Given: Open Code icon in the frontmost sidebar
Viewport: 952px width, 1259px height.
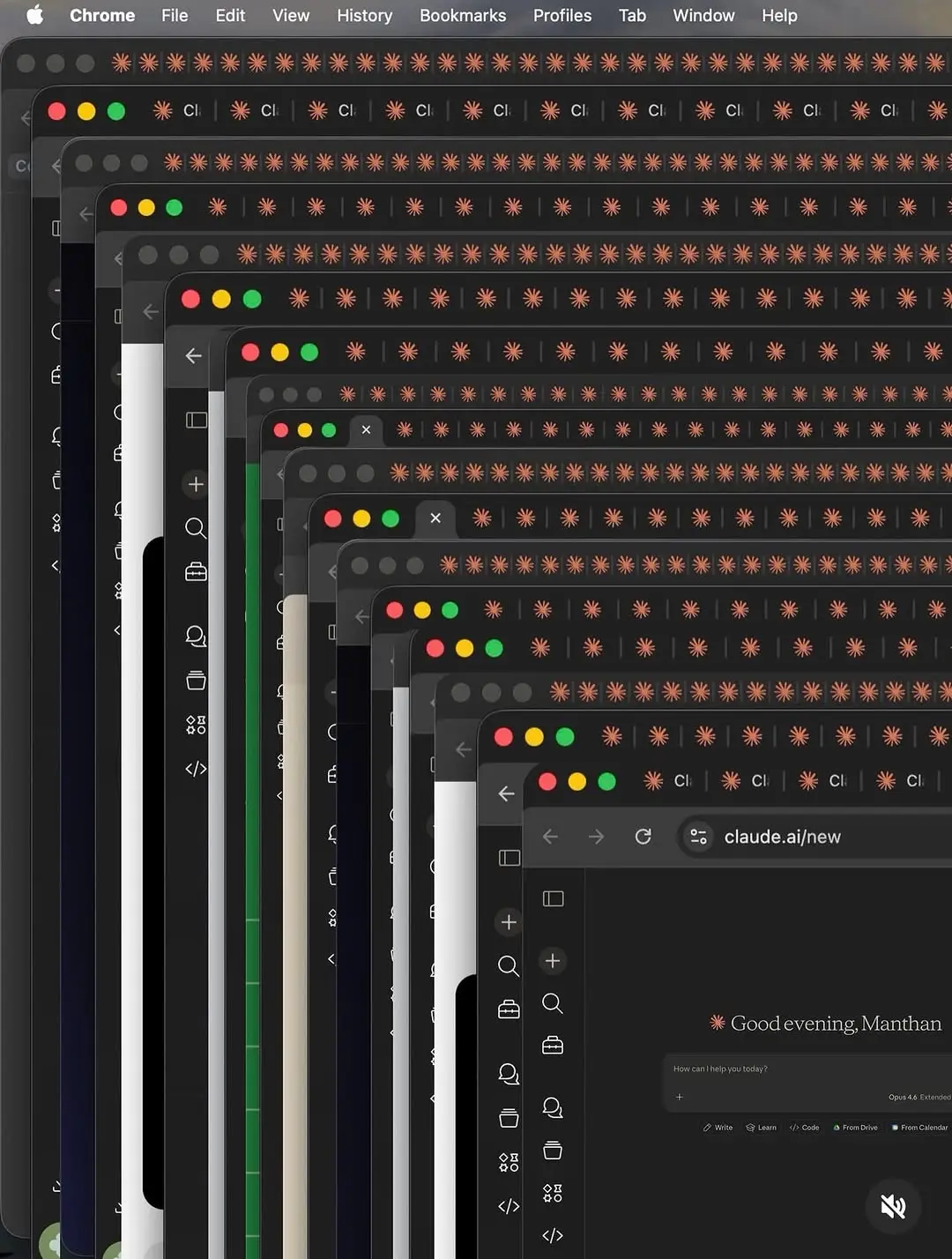Looking at the screenshot, I should tap(553, 1235).
